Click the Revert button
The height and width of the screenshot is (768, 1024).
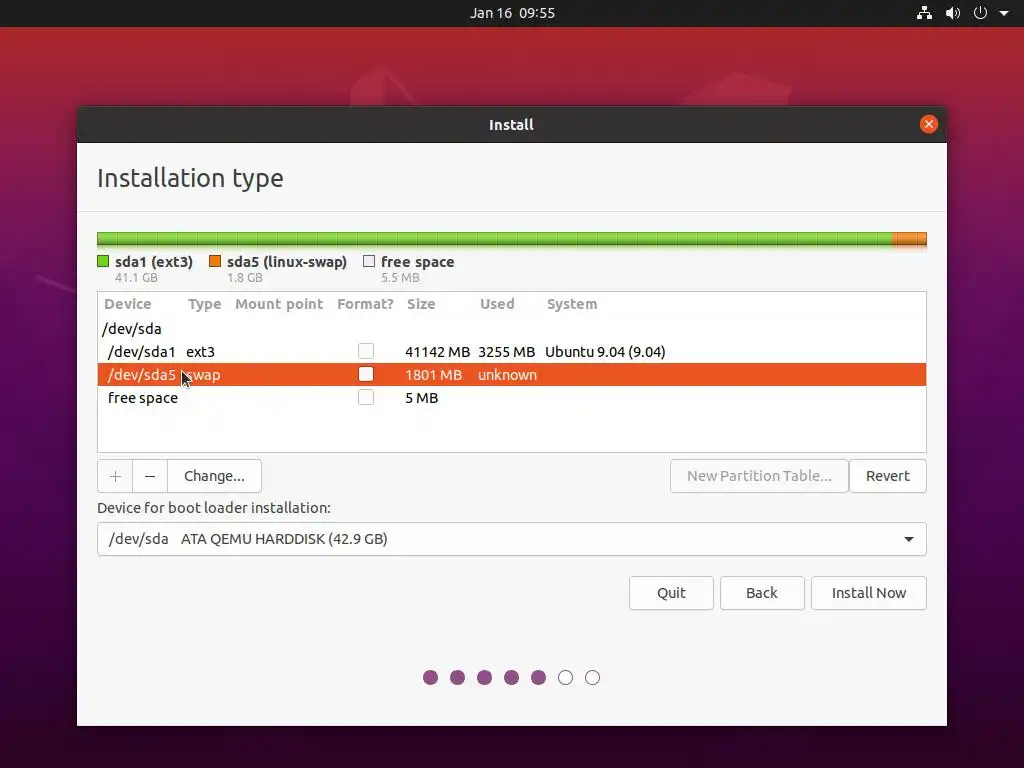(x=888, y=476)
